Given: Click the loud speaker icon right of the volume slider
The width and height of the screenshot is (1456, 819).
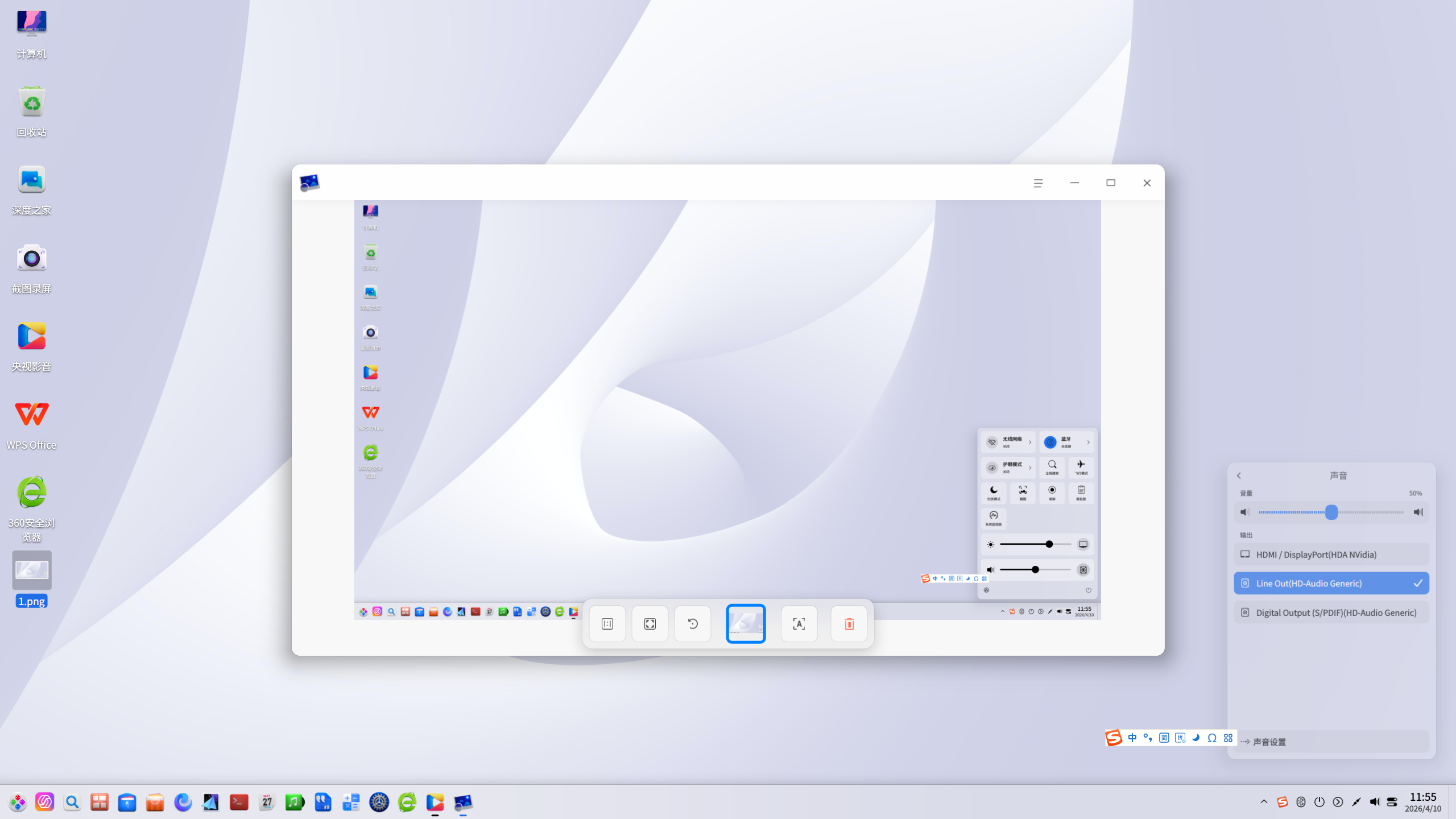Looking at the screenshot, I should pos(1418,512).
